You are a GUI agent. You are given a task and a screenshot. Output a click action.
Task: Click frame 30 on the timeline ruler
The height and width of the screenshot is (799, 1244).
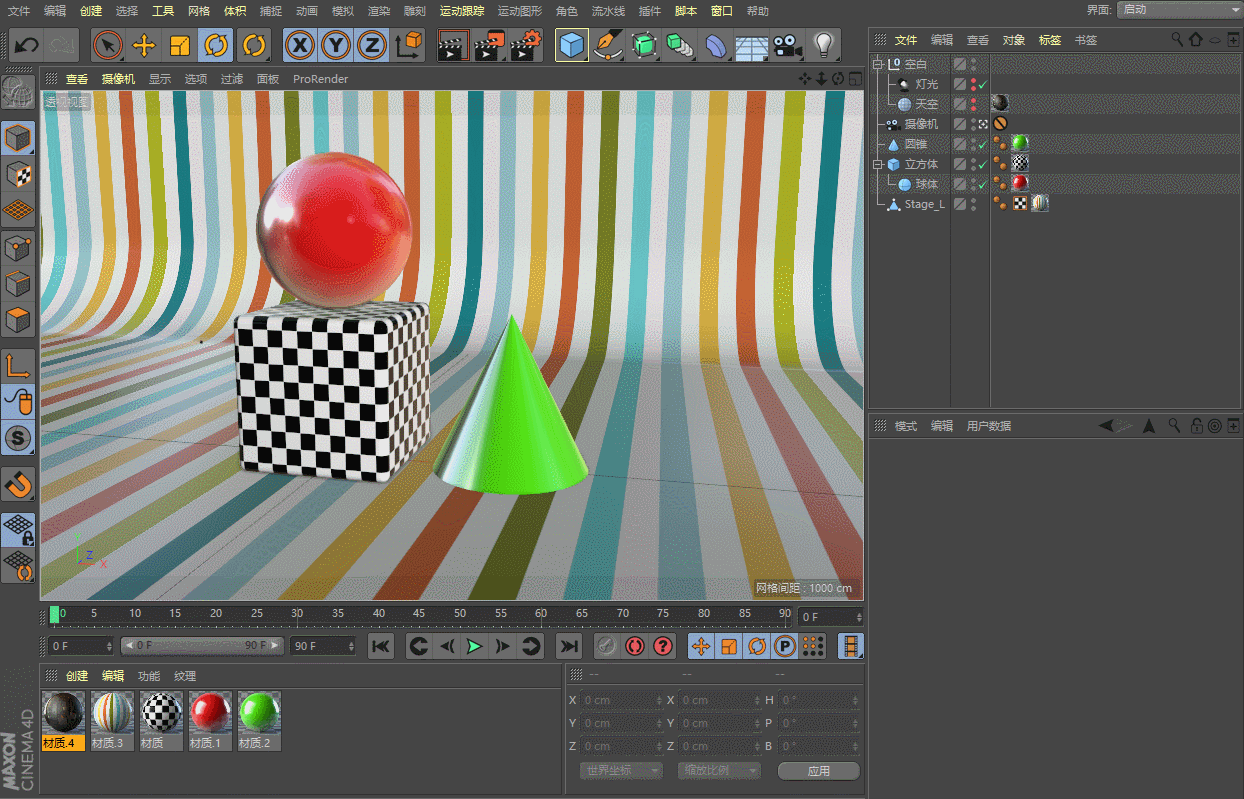[297, 614]
